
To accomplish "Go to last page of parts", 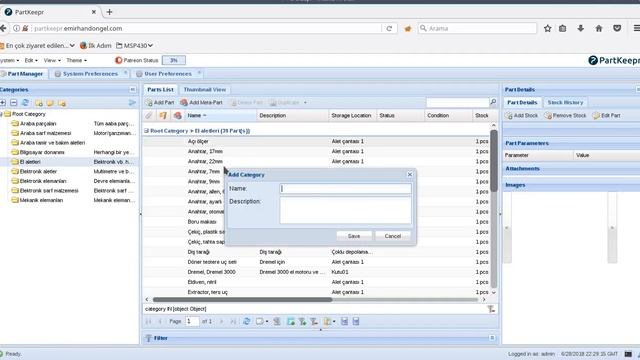I will (233, 322).
